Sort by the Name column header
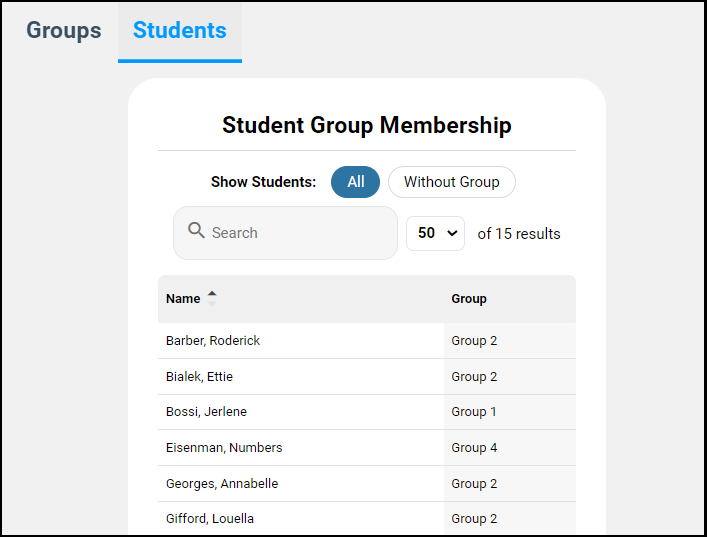Image resolution: width=707 pixels, height=537 pixels. pos(183,299)
